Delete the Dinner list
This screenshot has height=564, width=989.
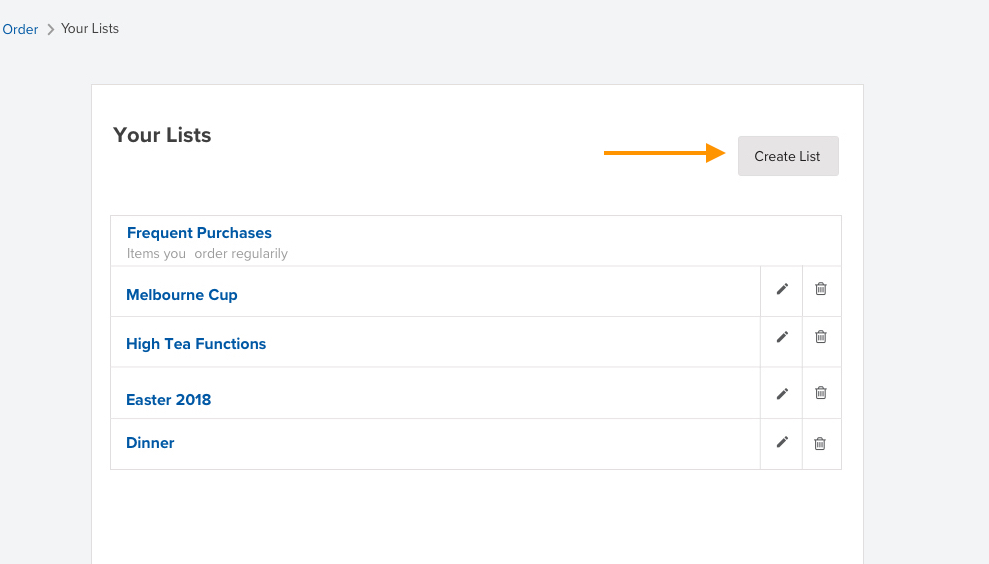pyautogui.click(x=820, y=443)
